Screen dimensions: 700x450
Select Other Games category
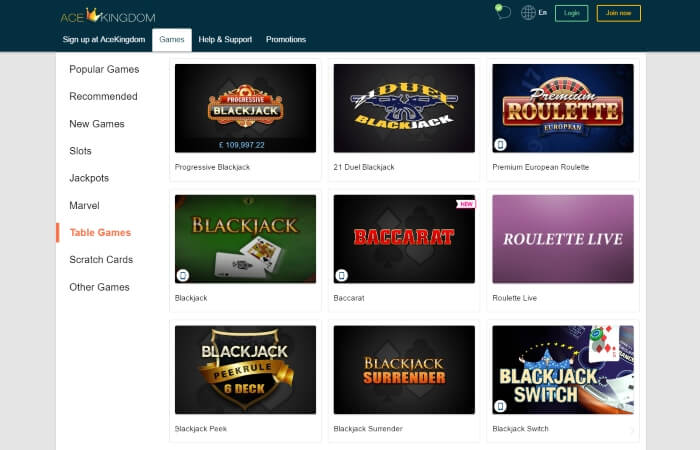pyautogui.click(x=99, y=287)
